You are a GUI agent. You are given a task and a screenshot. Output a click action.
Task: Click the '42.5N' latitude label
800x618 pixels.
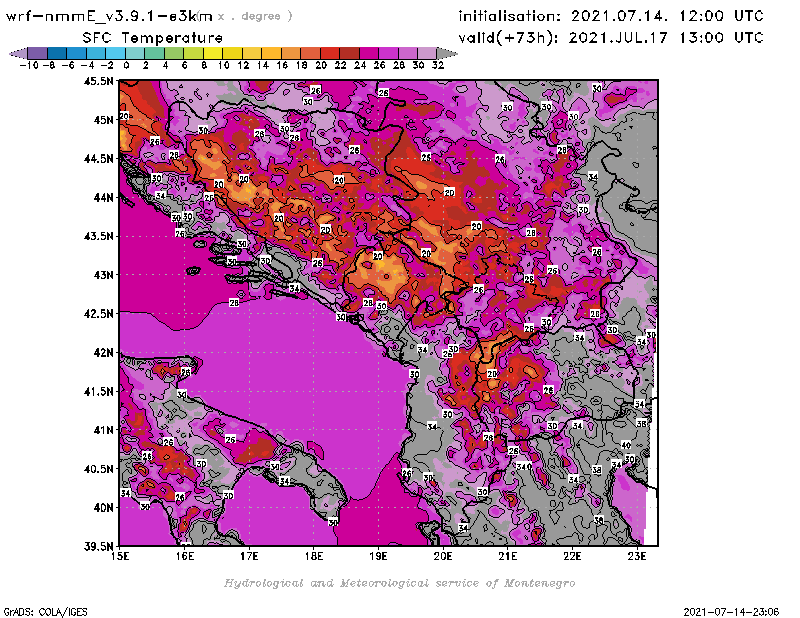tap(98, 313)
